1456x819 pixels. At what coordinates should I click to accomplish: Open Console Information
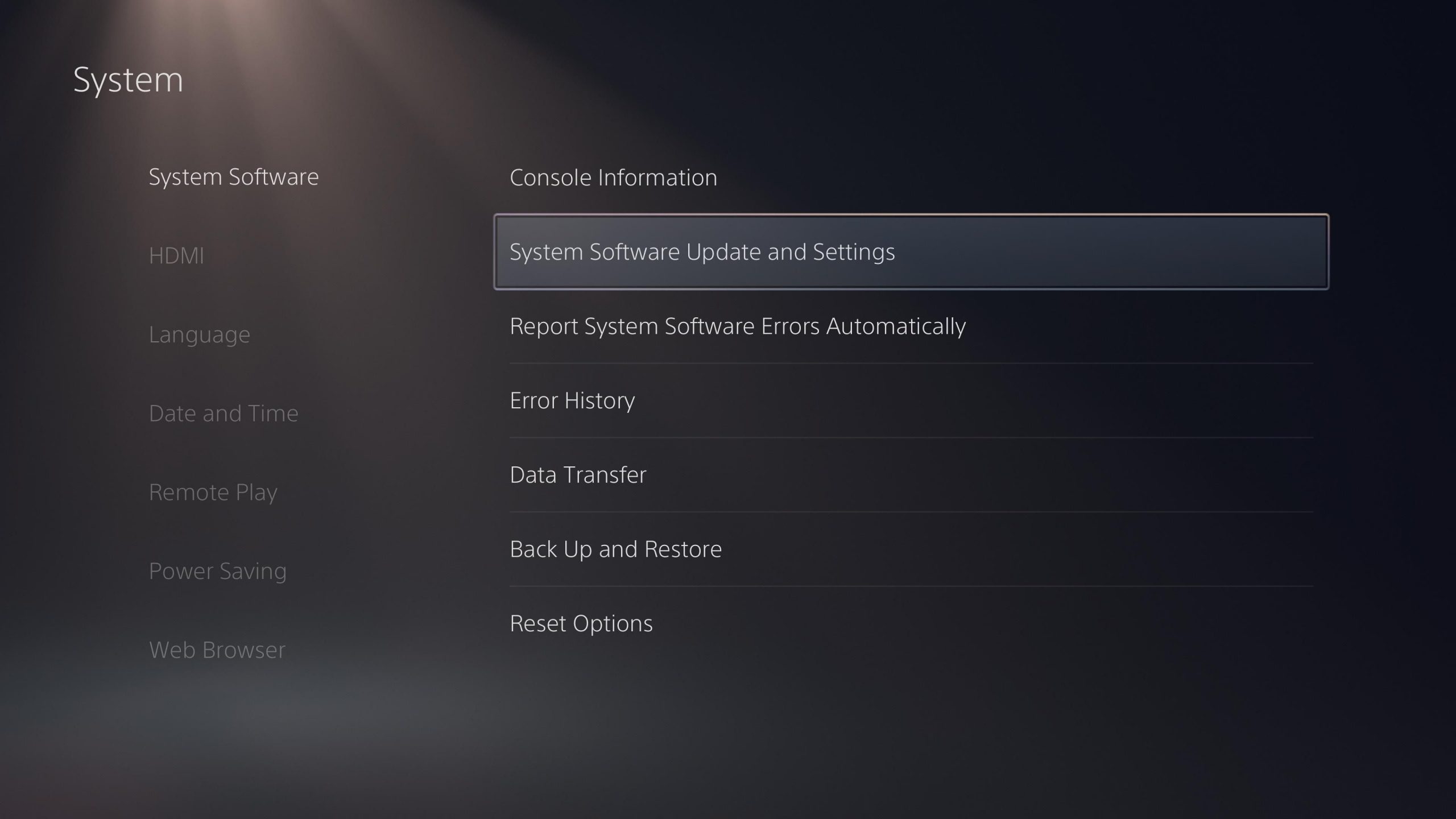(x=613, y=177)
